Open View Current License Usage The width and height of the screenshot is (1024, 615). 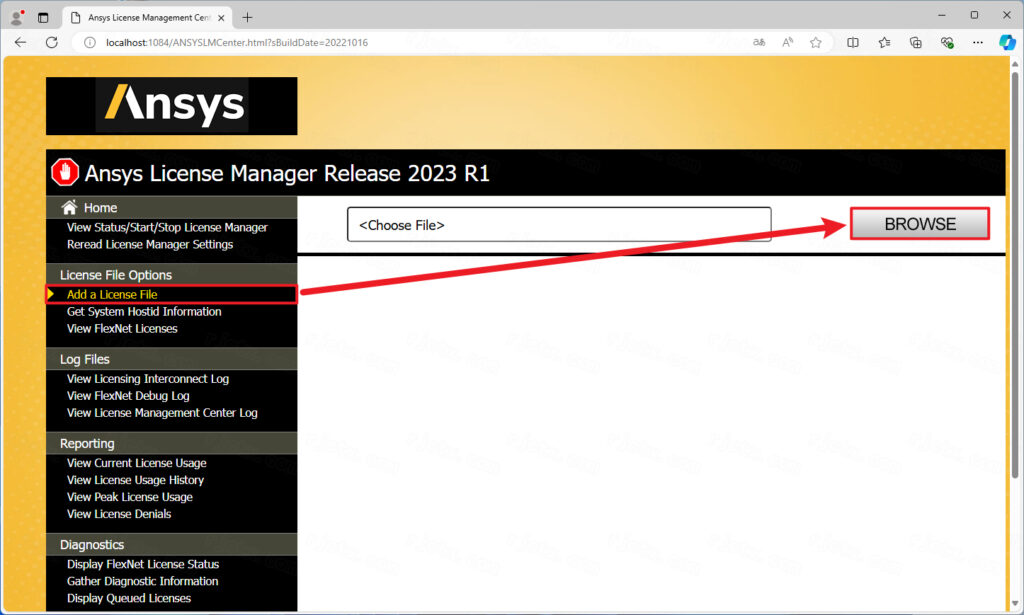pos(136,463)
